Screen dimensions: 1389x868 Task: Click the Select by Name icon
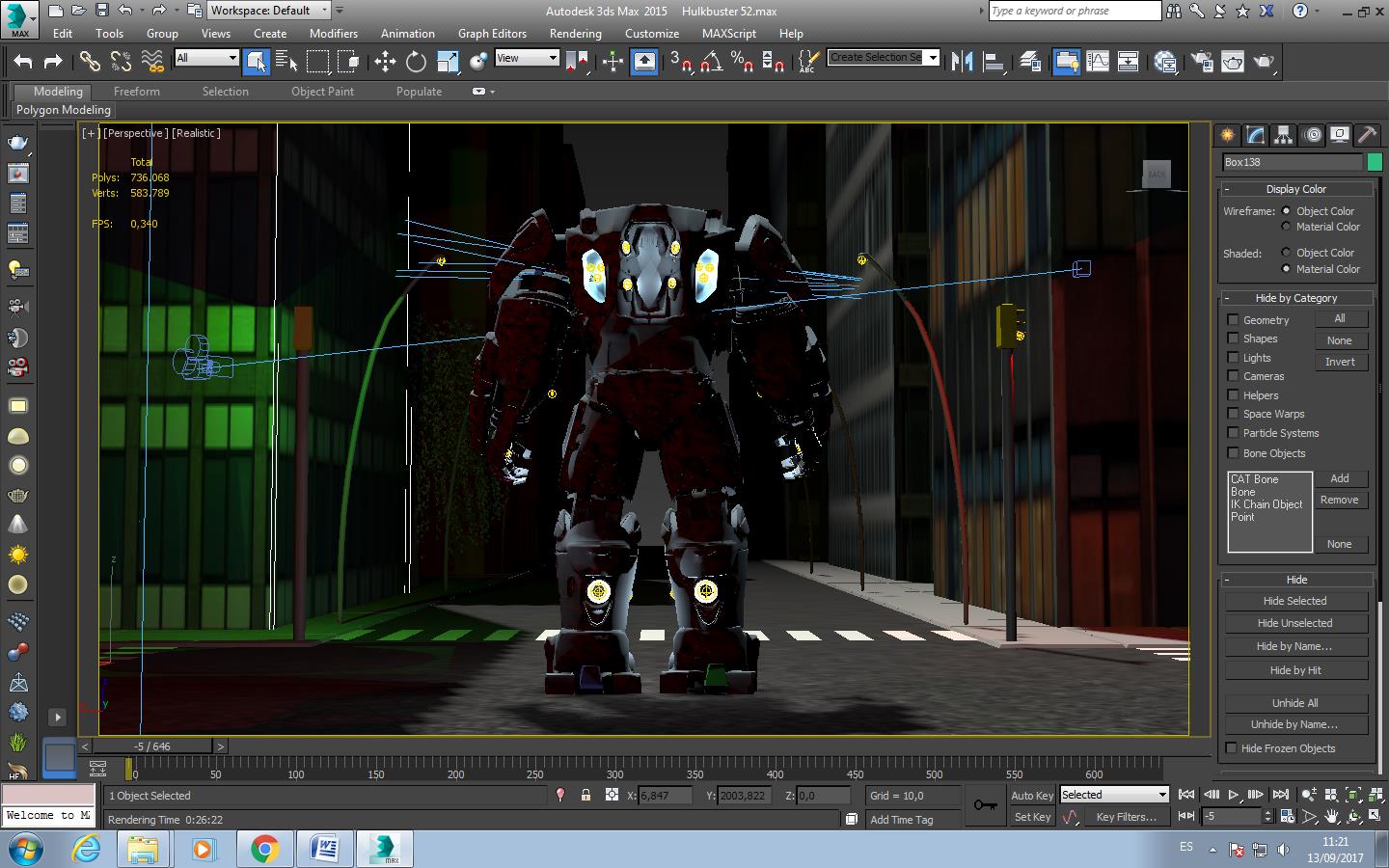click(x=286, y=63)
